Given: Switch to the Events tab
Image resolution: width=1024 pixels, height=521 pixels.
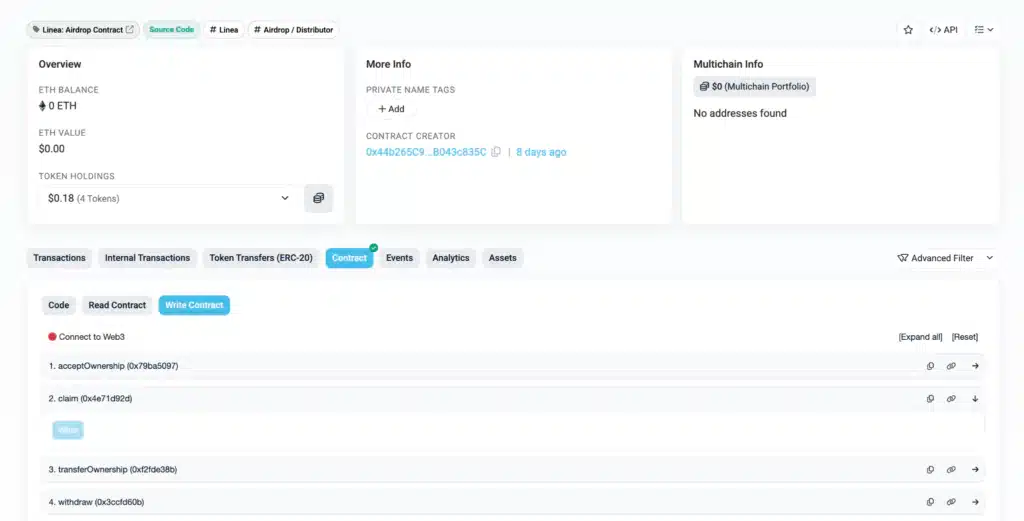Looking at the screenshot, I should tap(399, 258).
